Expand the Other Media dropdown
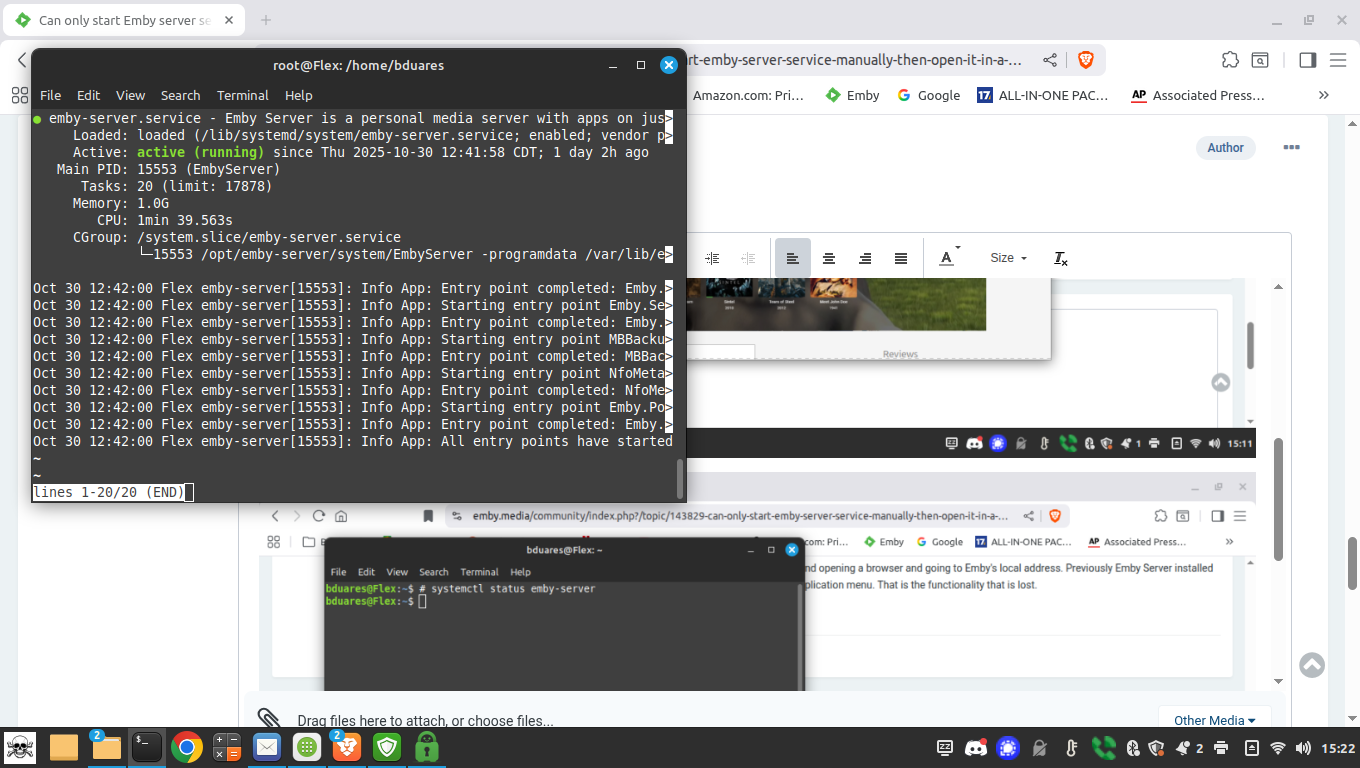Image resolution: width=1360 pixels, height=768 pixels. point(1215,720)
